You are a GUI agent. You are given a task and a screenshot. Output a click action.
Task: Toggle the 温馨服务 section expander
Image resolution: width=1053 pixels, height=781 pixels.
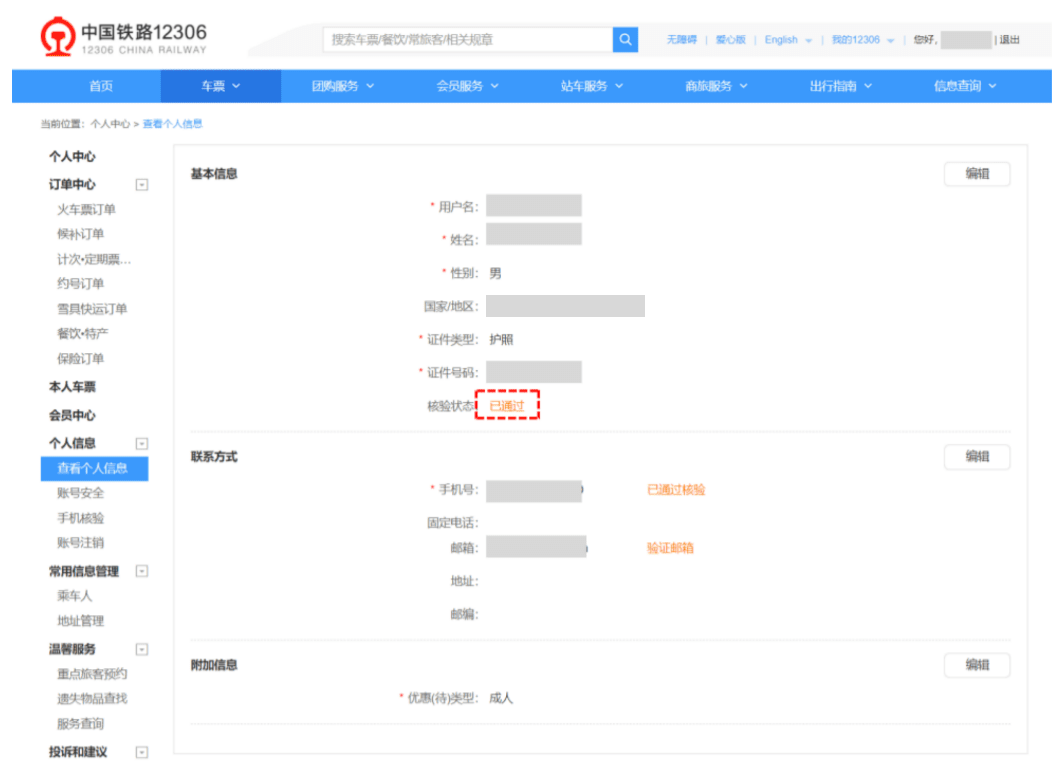coord(141,649)
